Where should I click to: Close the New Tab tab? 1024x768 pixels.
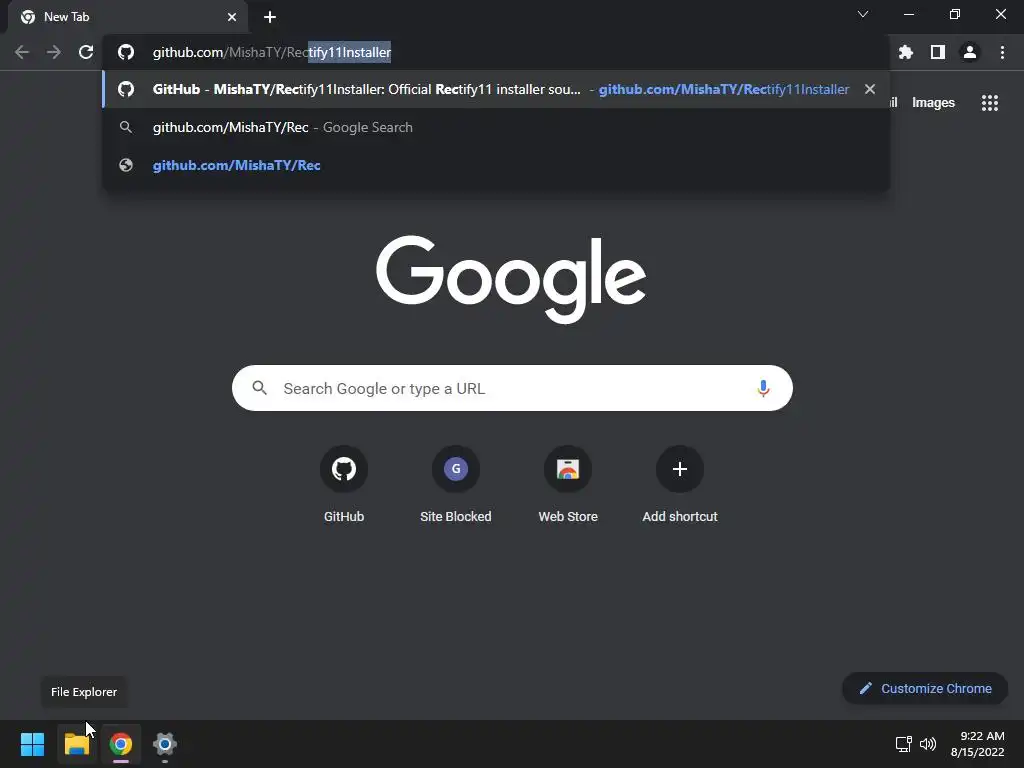[232, 17]
